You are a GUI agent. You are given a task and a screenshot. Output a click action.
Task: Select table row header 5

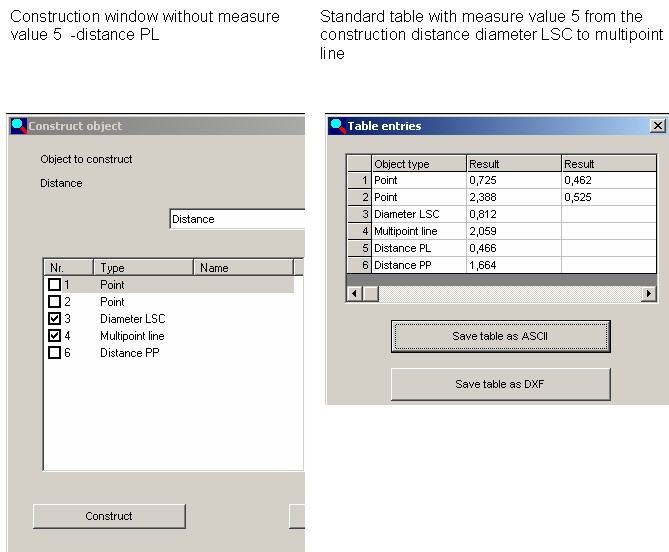point(359,248)
